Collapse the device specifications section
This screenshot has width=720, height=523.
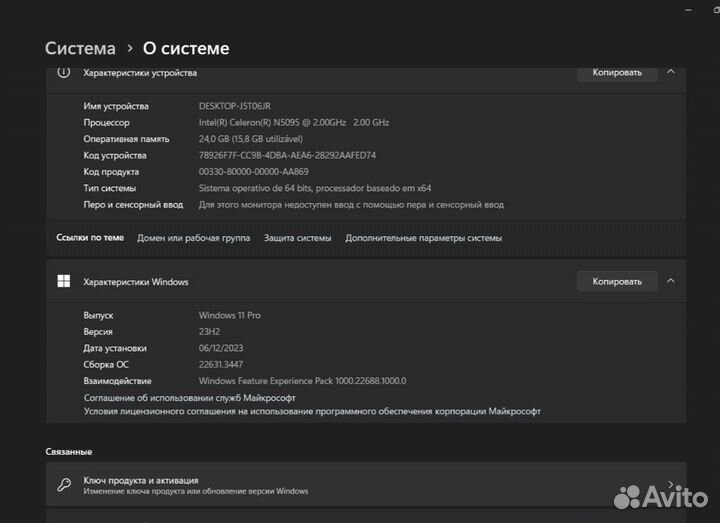point(671,72)
